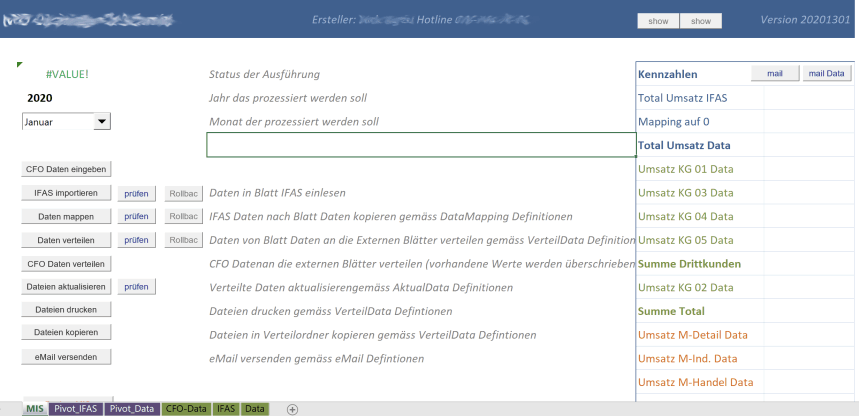Image resolution: width=859 pixels, height=416 pixels.
Task: Select the empty outlined cell below Monat text
Action: click(421, 145)
